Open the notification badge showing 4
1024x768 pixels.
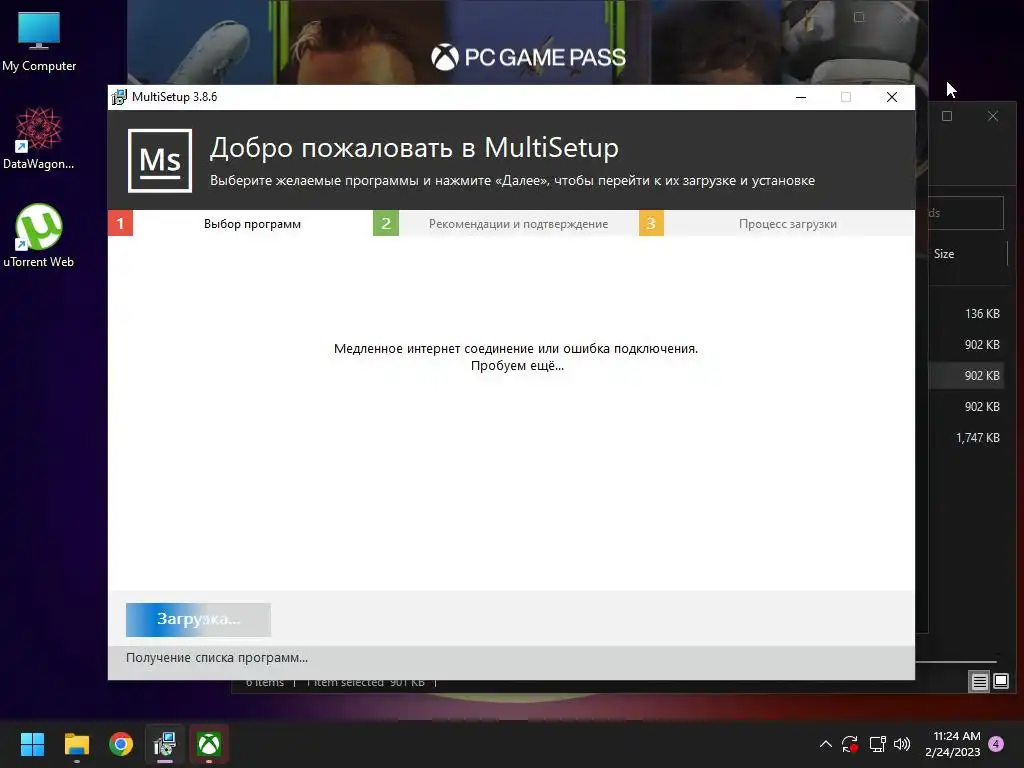click(996, 743)
